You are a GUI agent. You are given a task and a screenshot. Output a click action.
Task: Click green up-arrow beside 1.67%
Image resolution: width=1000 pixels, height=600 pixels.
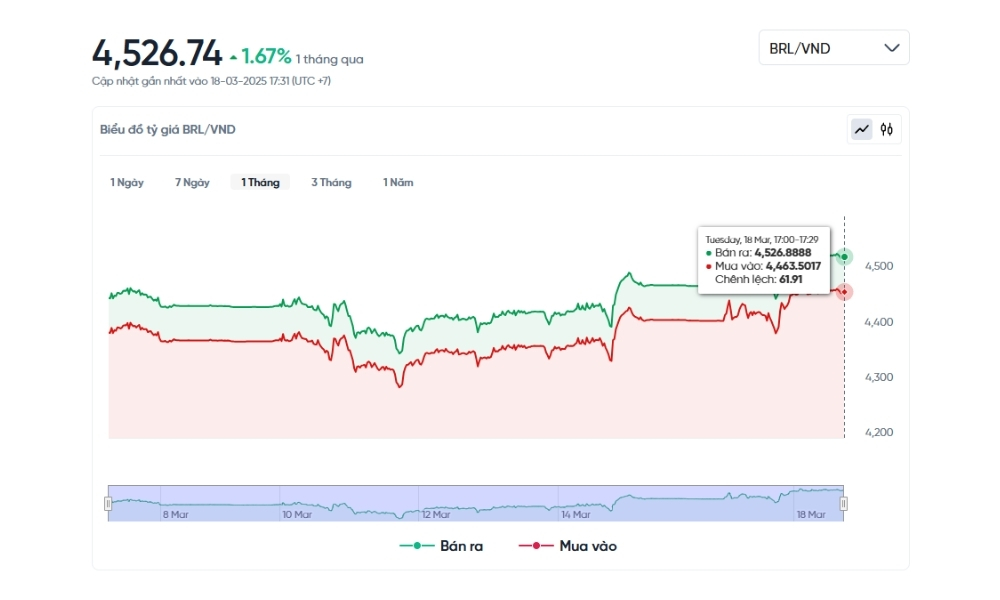point(233,58)
